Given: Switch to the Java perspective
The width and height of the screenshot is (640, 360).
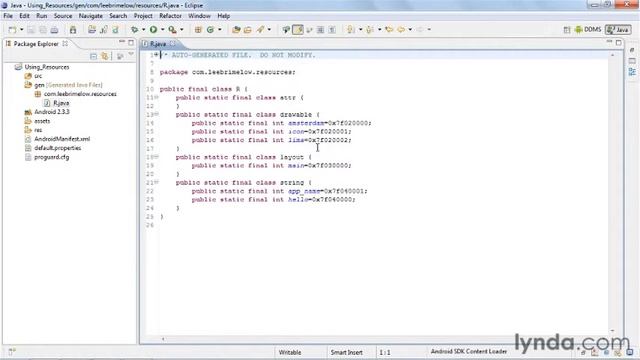Looking at the screenshot, I should (x=618, y=30).
